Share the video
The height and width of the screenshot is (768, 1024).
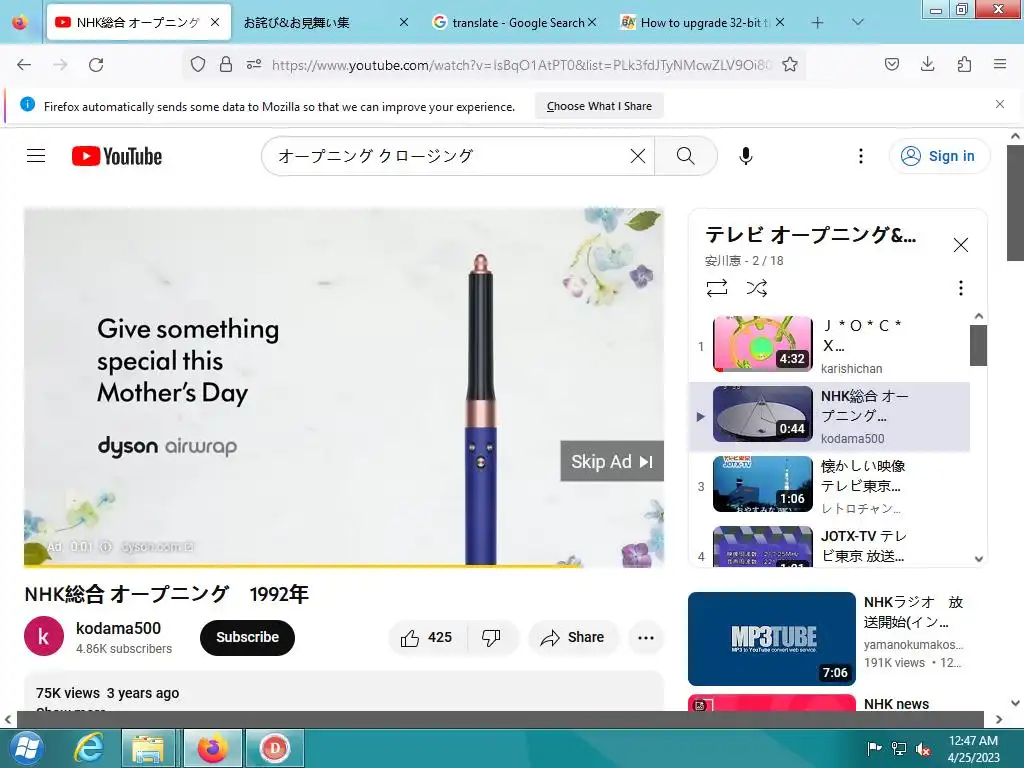(573, 637)
